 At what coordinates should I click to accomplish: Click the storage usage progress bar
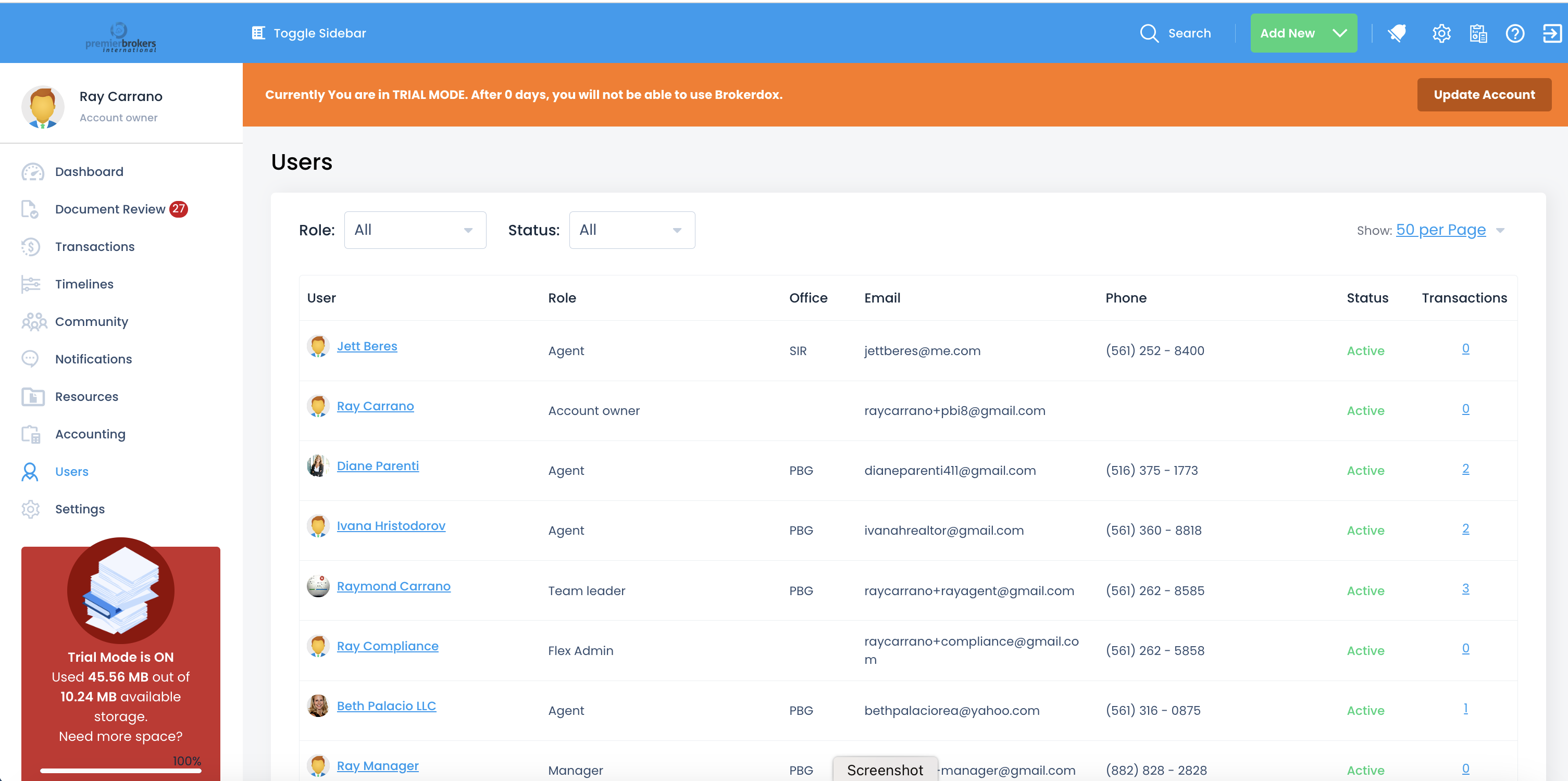[x=120, y=771]
